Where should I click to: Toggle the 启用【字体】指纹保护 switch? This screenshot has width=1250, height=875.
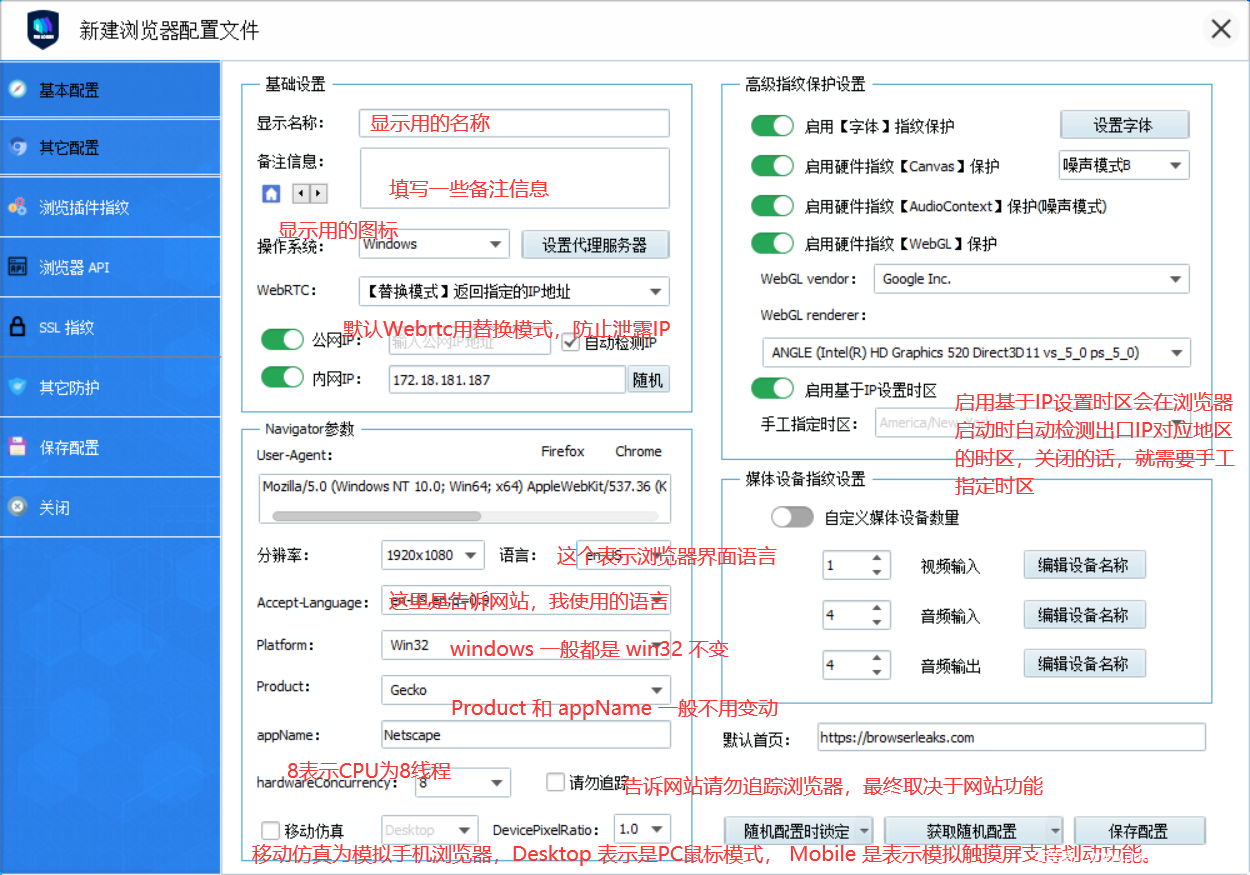pyautogui.click(x=772, y=126)
